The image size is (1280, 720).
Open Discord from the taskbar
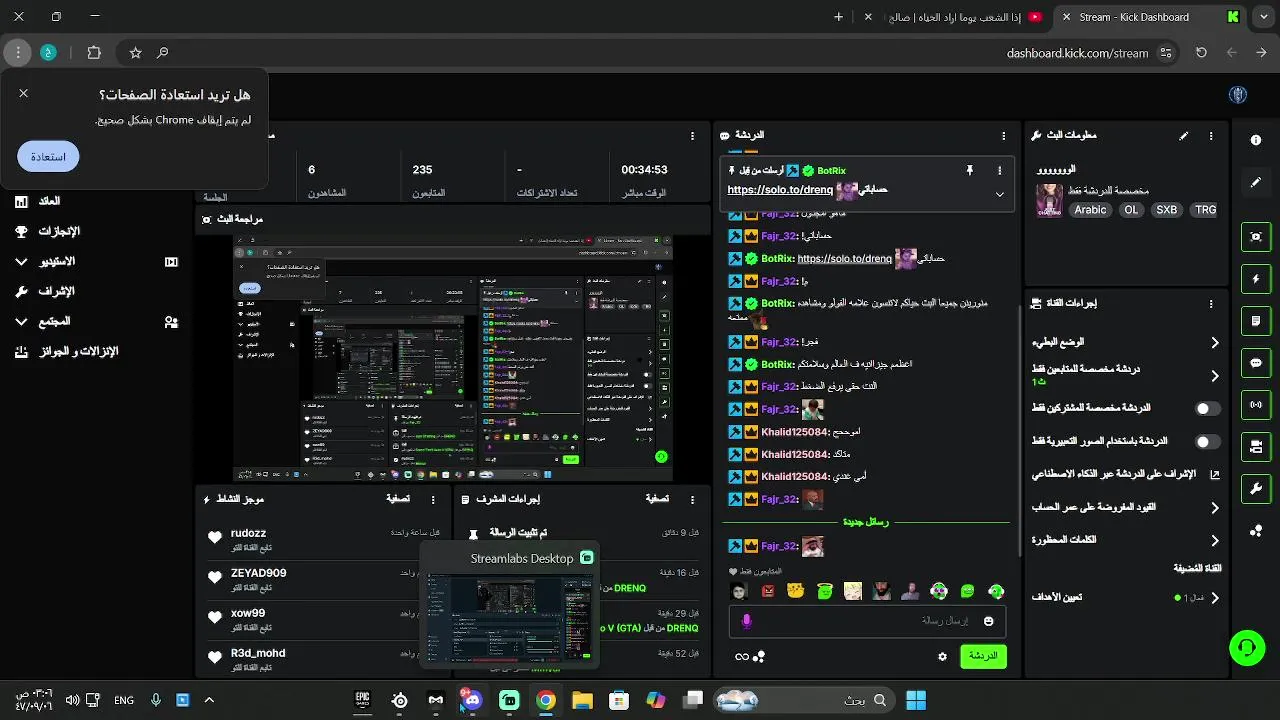(471, 700)
